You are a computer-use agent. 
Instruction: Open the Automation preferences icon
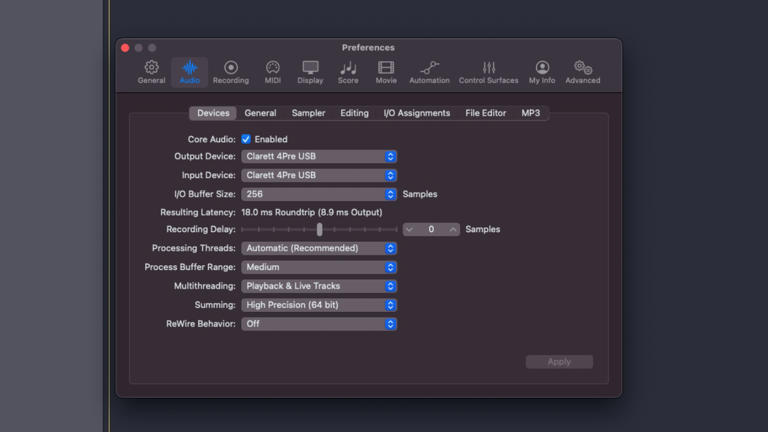[429, 70]
